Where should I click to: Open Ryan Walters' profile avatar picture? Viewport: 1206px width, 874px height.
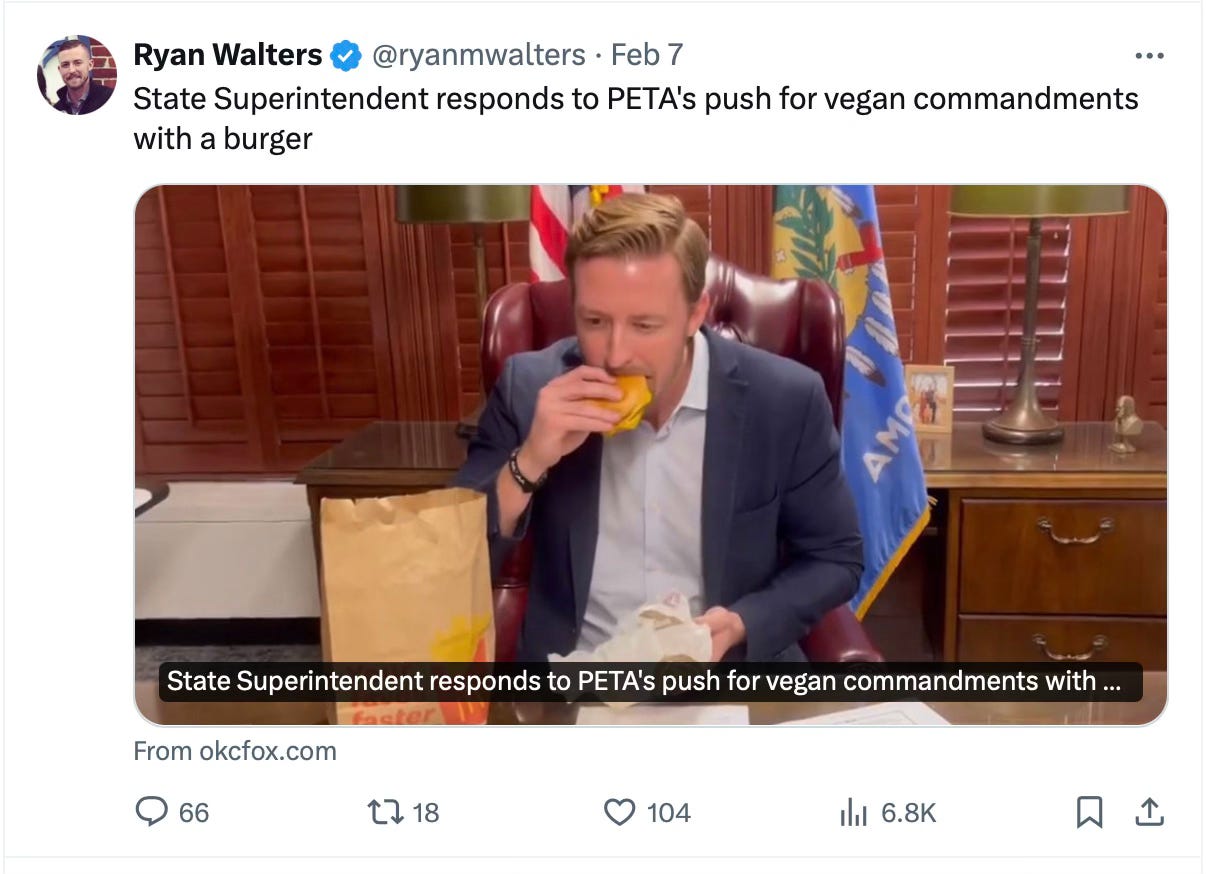pyautogui.click(x=77, y=75)
